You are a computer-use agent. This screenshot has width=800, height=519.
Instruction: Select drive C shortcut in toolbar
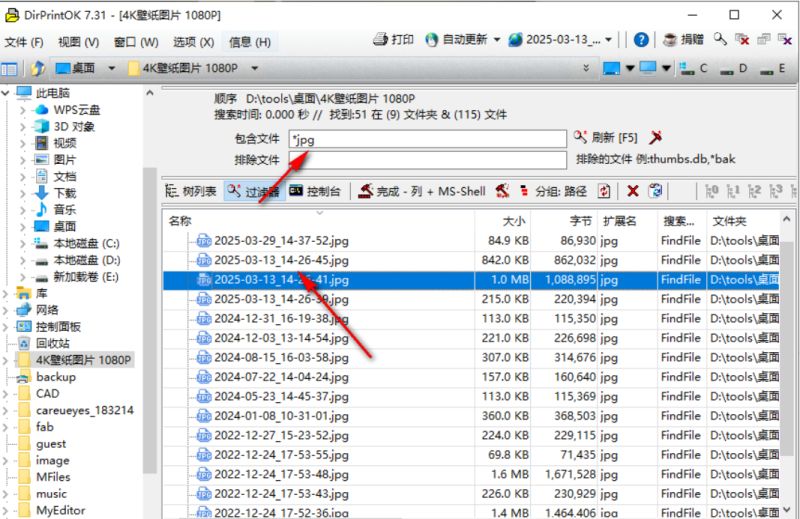tap(694, 68)
